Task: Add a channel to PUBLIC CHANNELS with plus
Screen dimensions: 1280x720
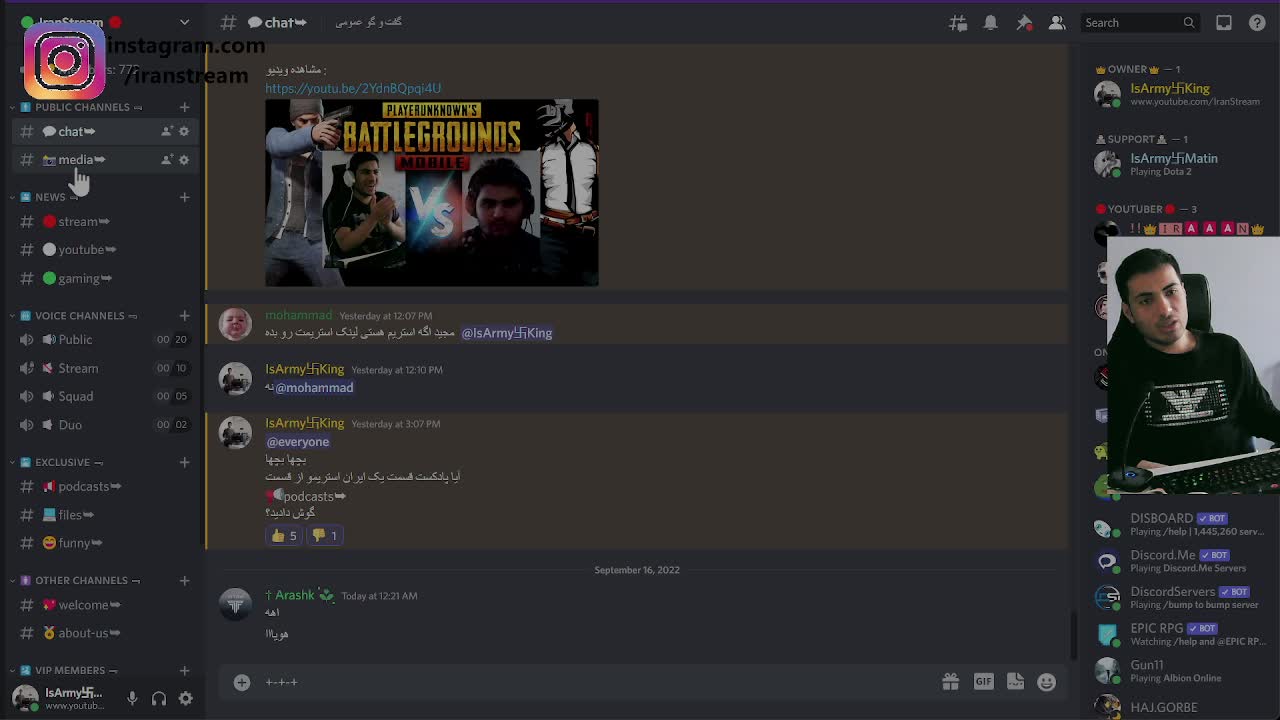Action: pyautogui.click(x=184, y=107)
